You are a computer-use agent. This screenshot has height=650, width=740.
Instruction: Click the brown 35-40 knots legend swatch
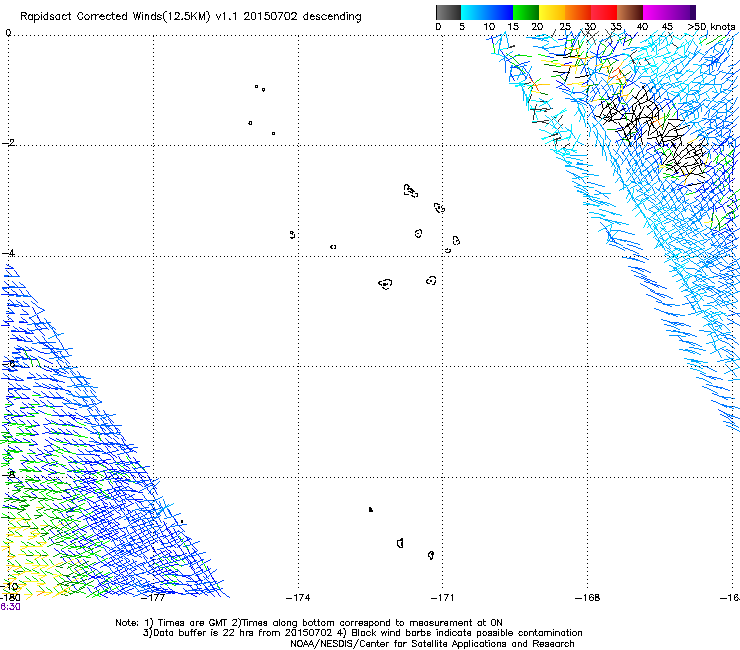point(630,12)
